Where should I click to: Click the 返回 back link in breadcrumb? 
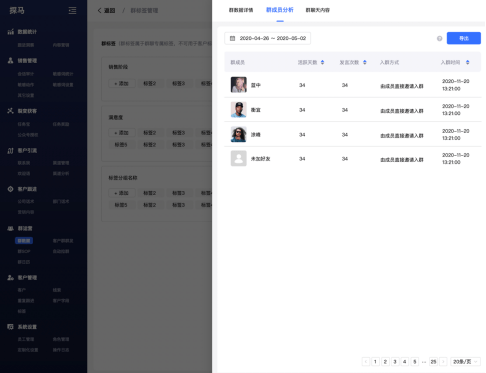click(109, 11)
